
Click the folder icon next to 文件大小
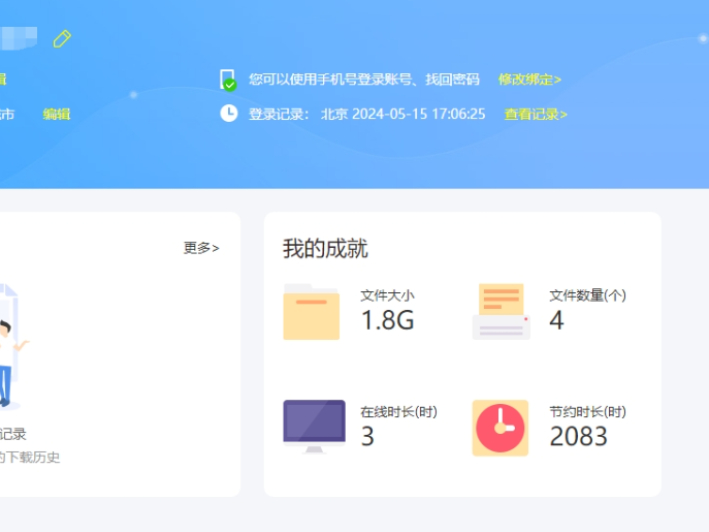point(311,312)
